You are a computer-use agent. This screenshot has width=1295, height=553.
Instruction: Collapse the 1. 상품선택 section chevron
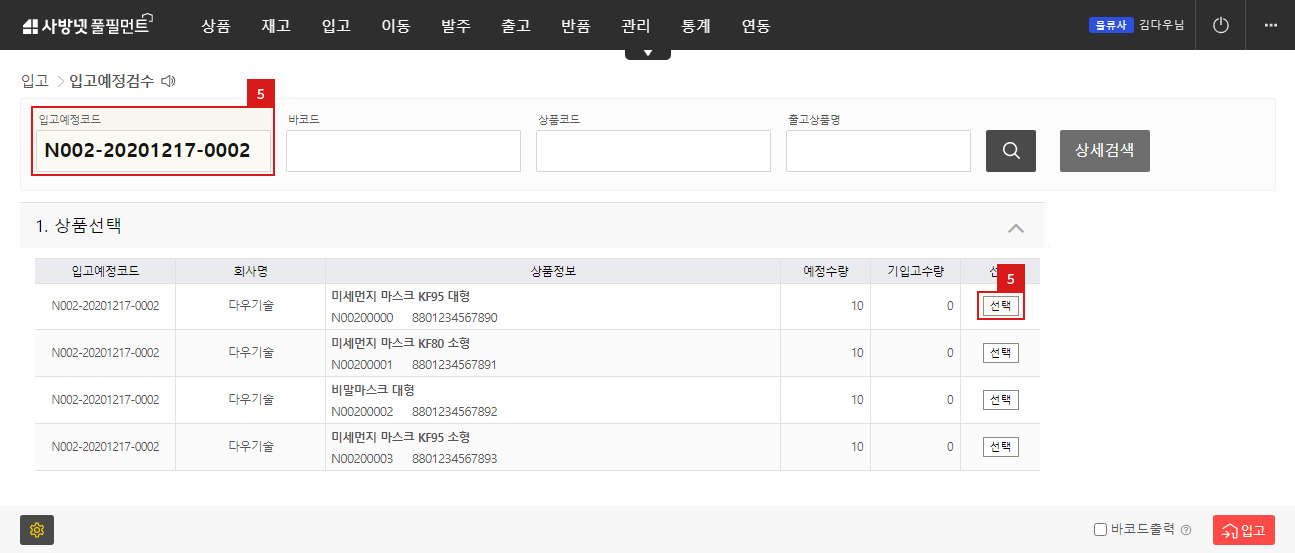pos(1016,228)
